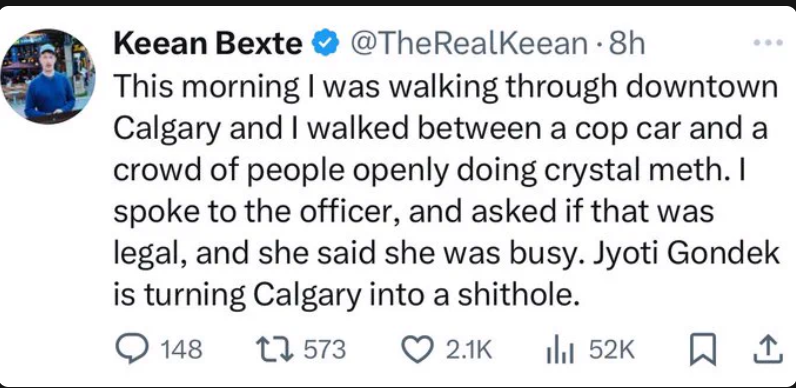Click the final line about turning Calgary
This screenshot has height=388, width=796.
(346, 296)
